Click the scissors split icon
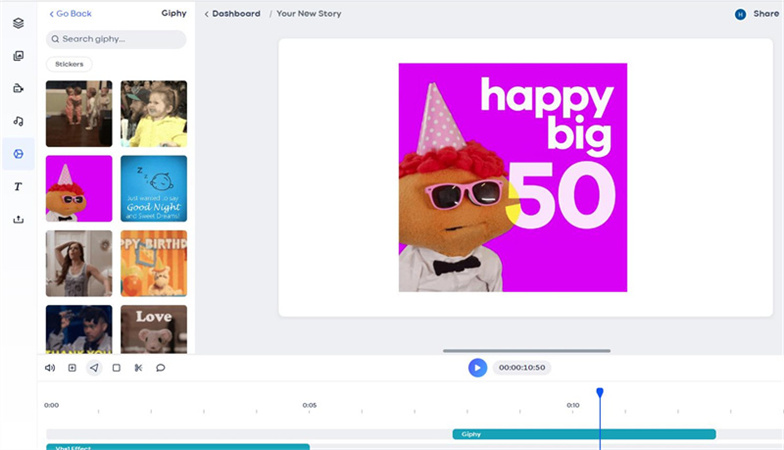Screen dimensions: 784x450 (138, 368)
